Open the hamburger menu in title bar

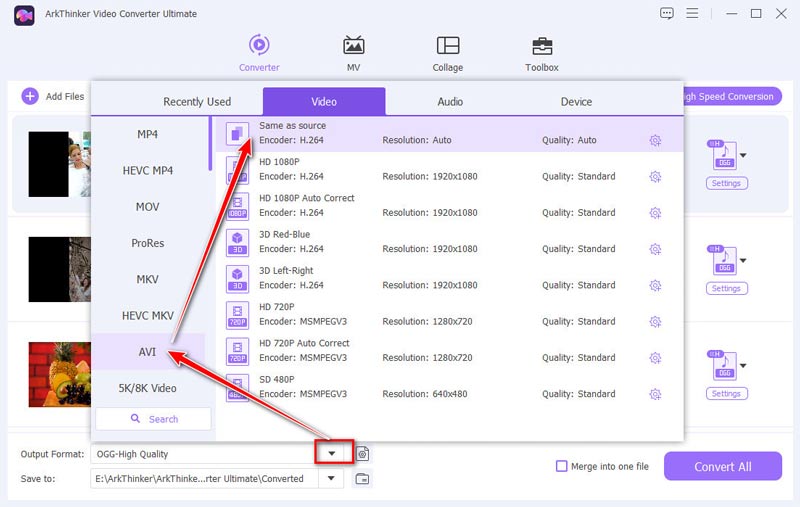click(692, 13)
